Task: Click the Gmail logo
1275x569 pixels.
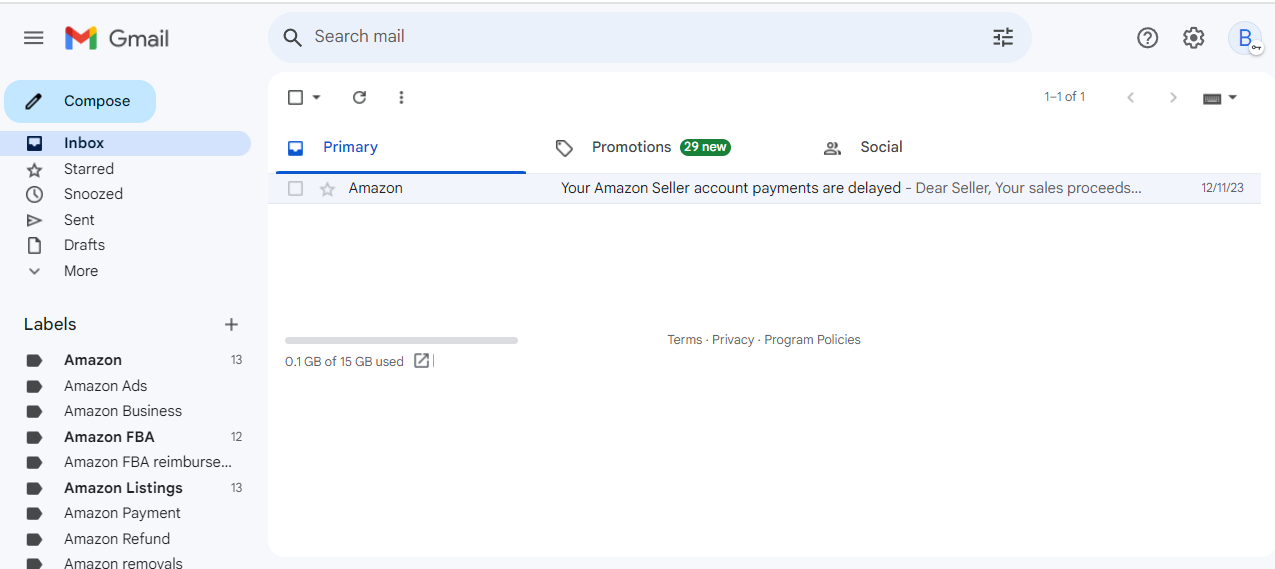Action: tap(117, 38)
